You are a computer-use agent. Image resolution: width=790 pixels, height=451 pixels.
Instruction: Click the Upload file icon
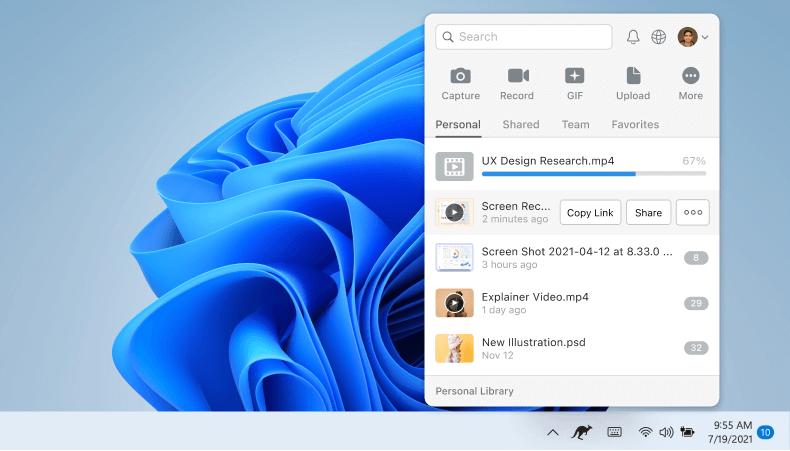point(633,76)
